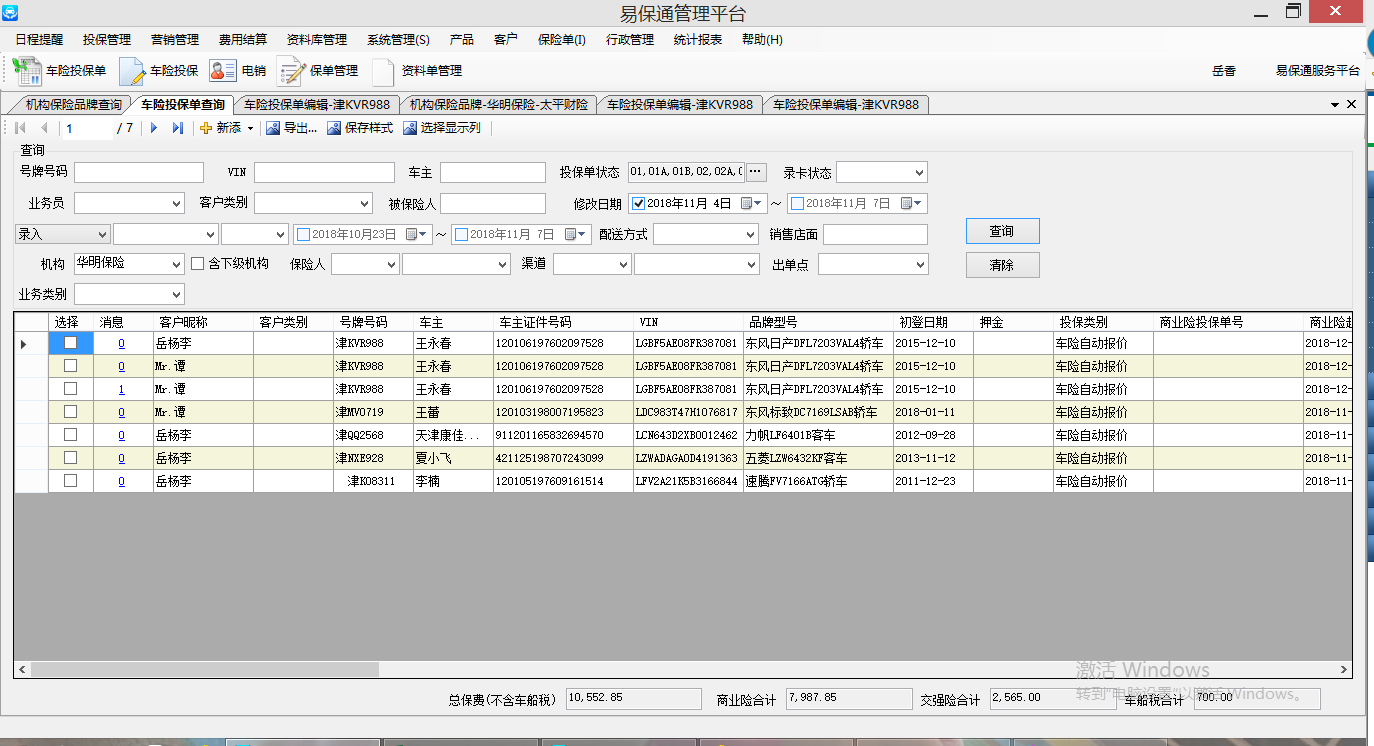Click the 导出 export icon
The height and width of the screenshot is (746, 1374).
273,128
